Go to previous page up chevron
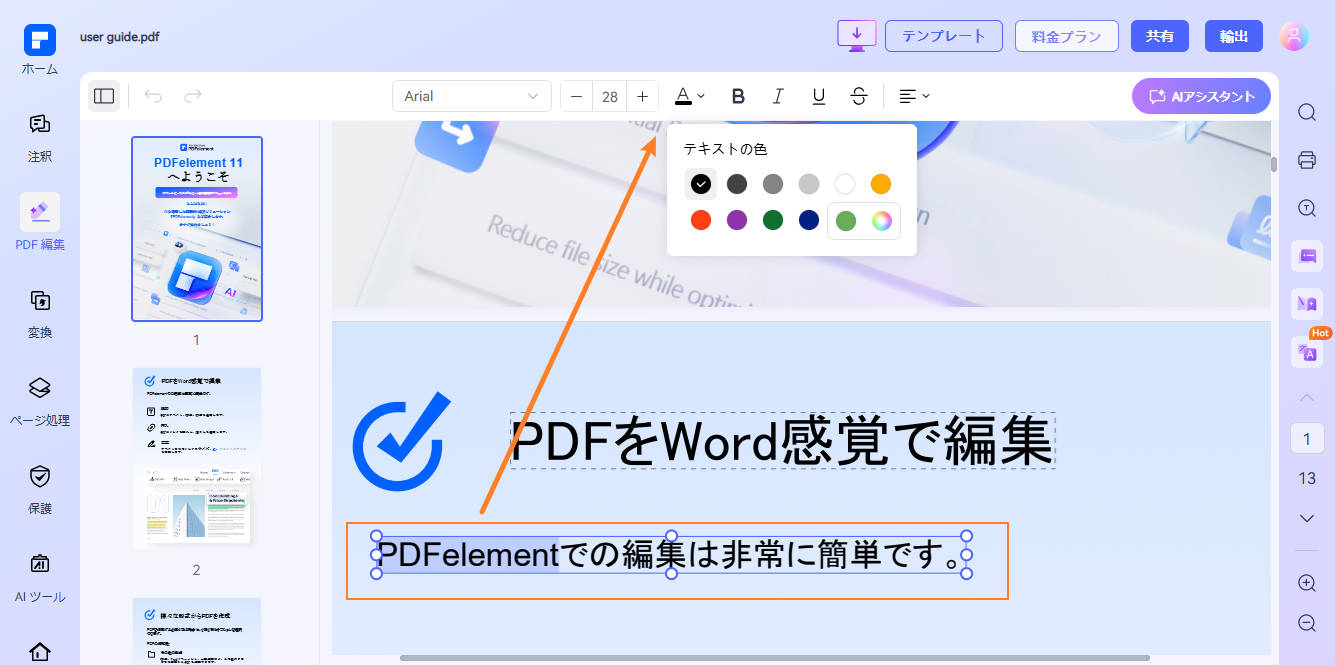 tap(1307, 398)
